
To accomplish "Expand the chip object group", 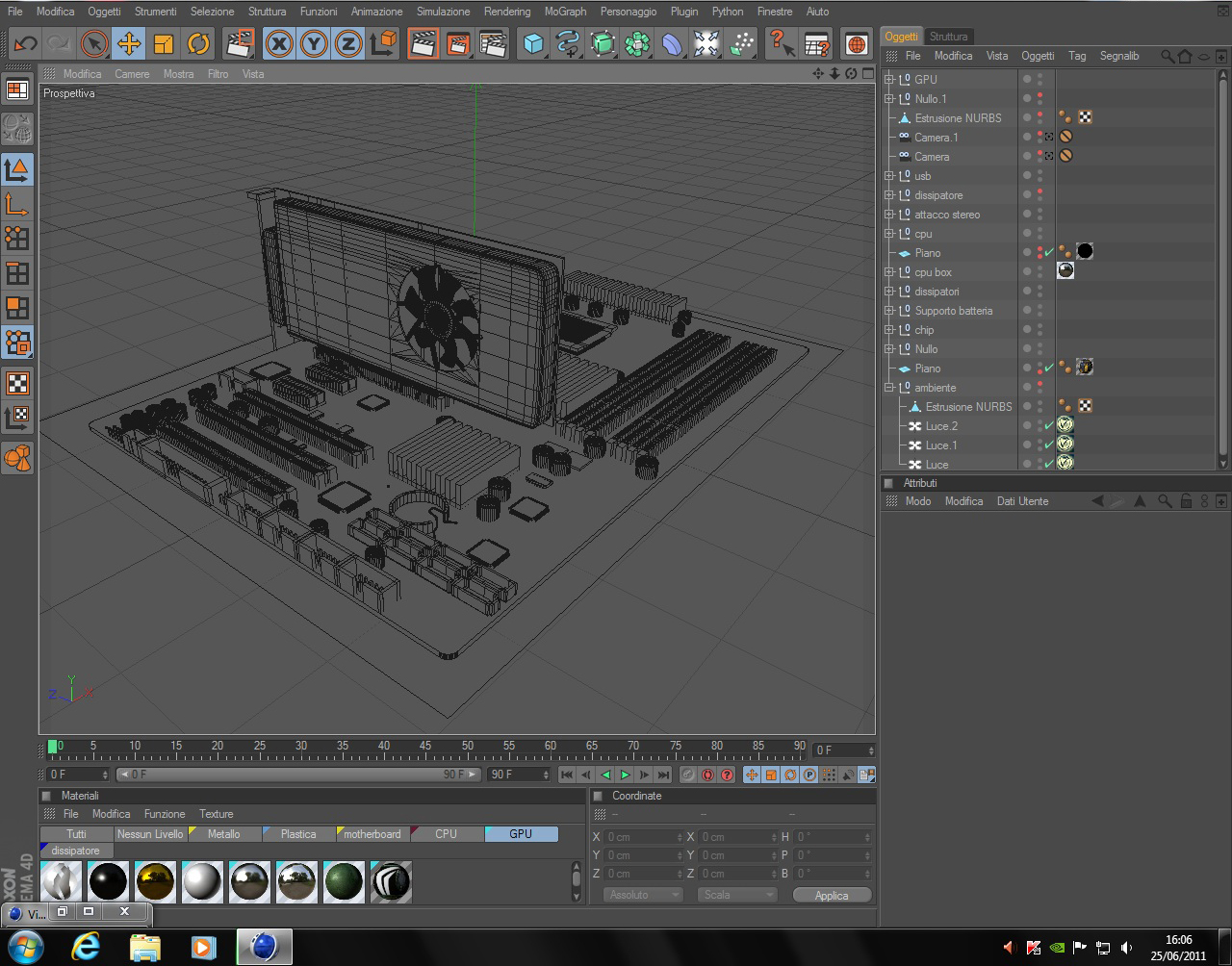I will pos(889,329).
